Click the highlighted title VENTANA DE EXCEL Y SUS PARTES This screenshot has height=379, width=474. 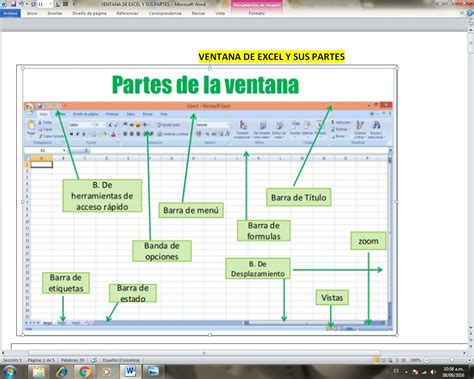tap(271, 57)
